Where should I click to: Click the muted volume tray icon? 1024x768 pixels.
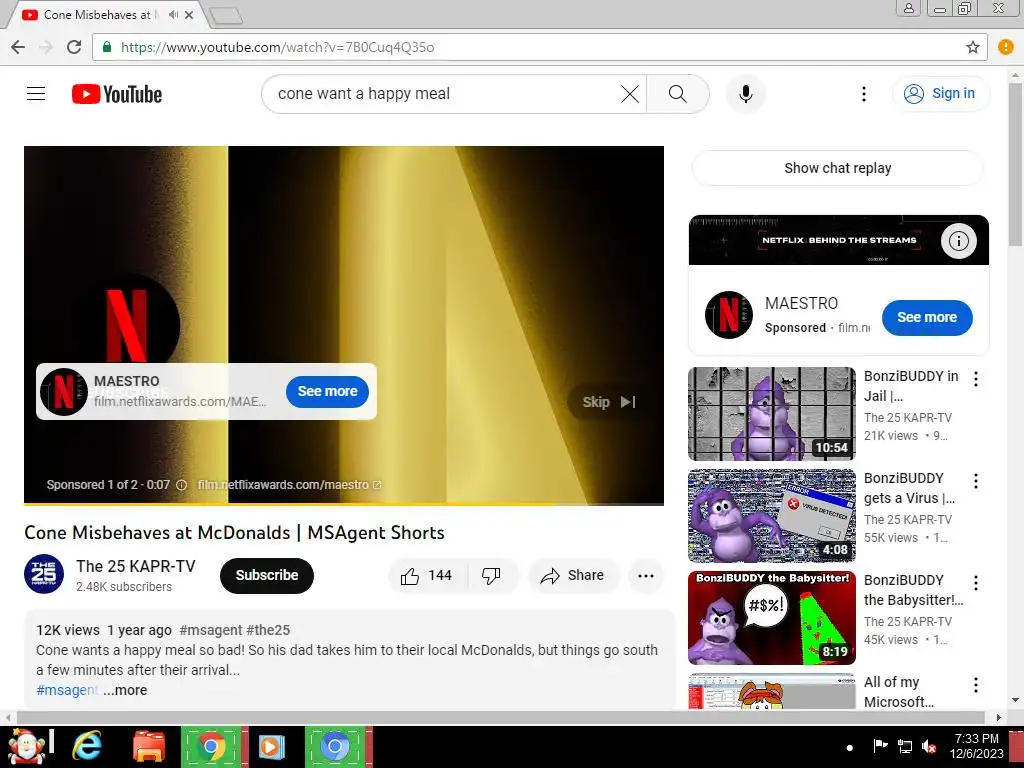click(x=929, y=746)
